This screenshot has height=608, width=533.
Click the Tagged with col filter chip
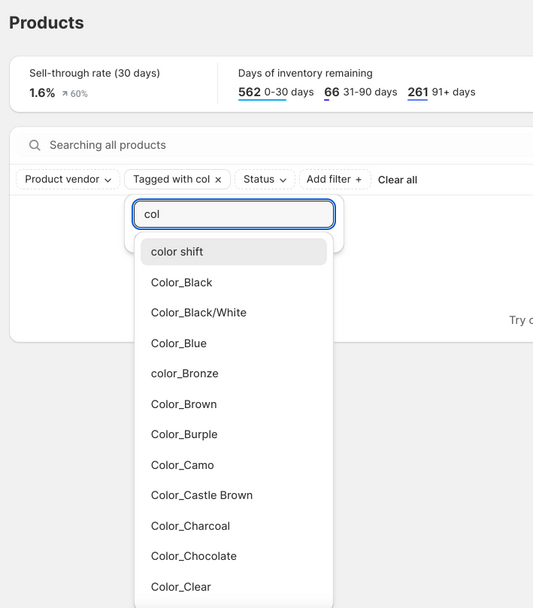(x=171, y=180)
